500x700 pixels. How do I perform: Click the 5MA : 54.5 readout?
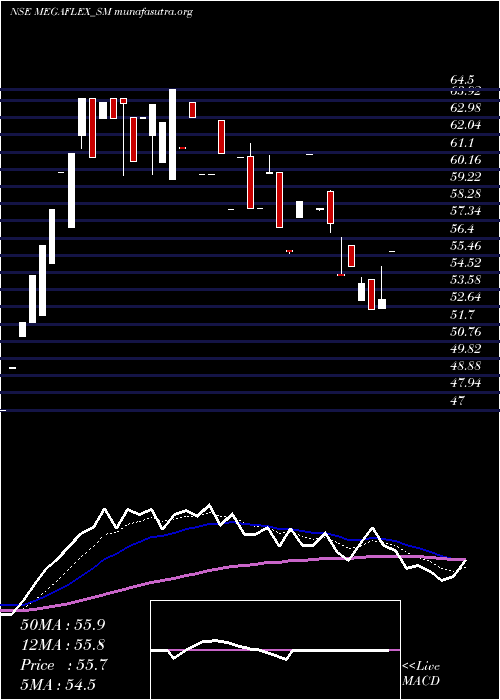[x=59, y=685]
